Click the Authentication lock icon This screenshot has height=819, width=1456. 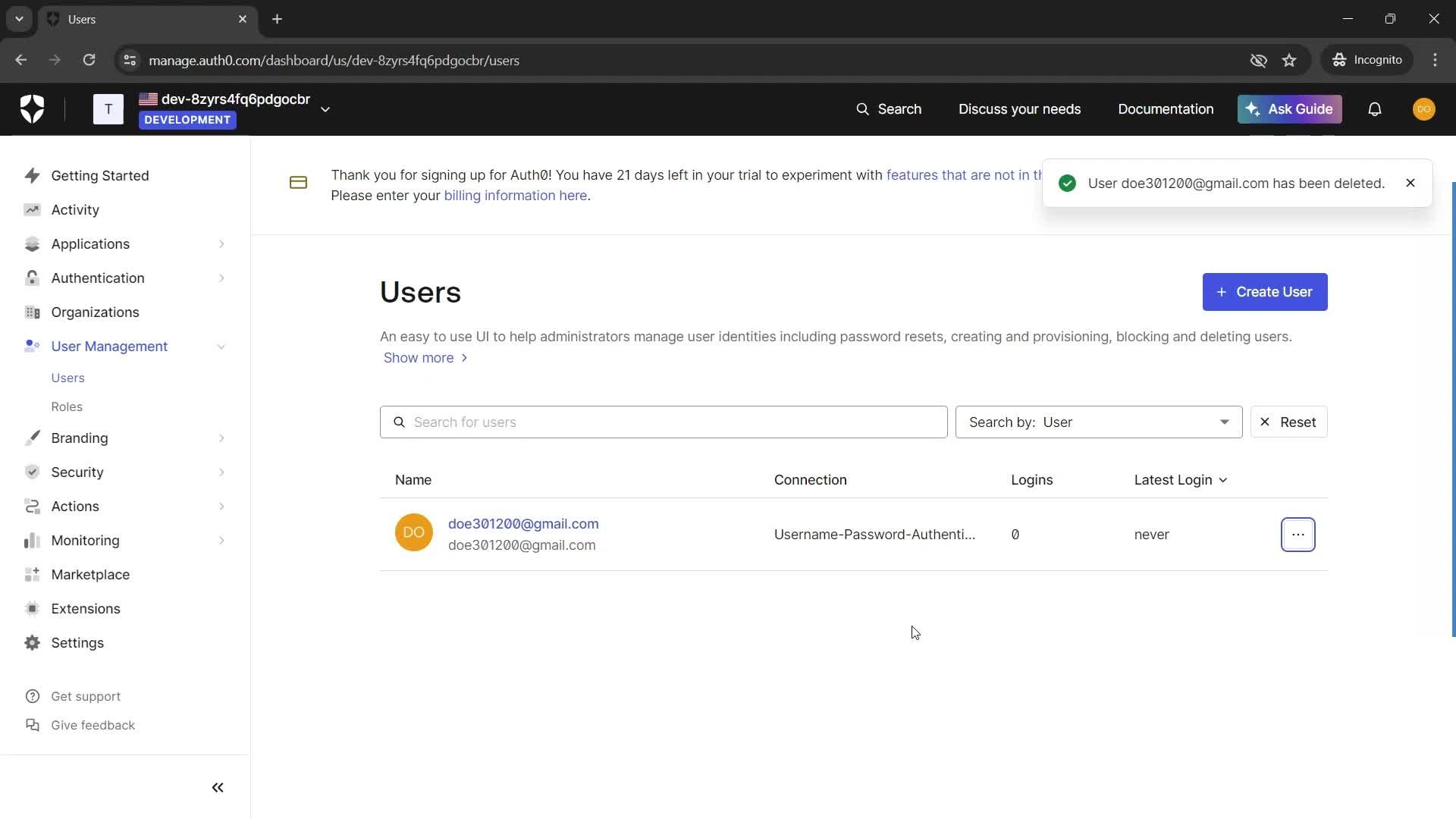coord(32,278)
